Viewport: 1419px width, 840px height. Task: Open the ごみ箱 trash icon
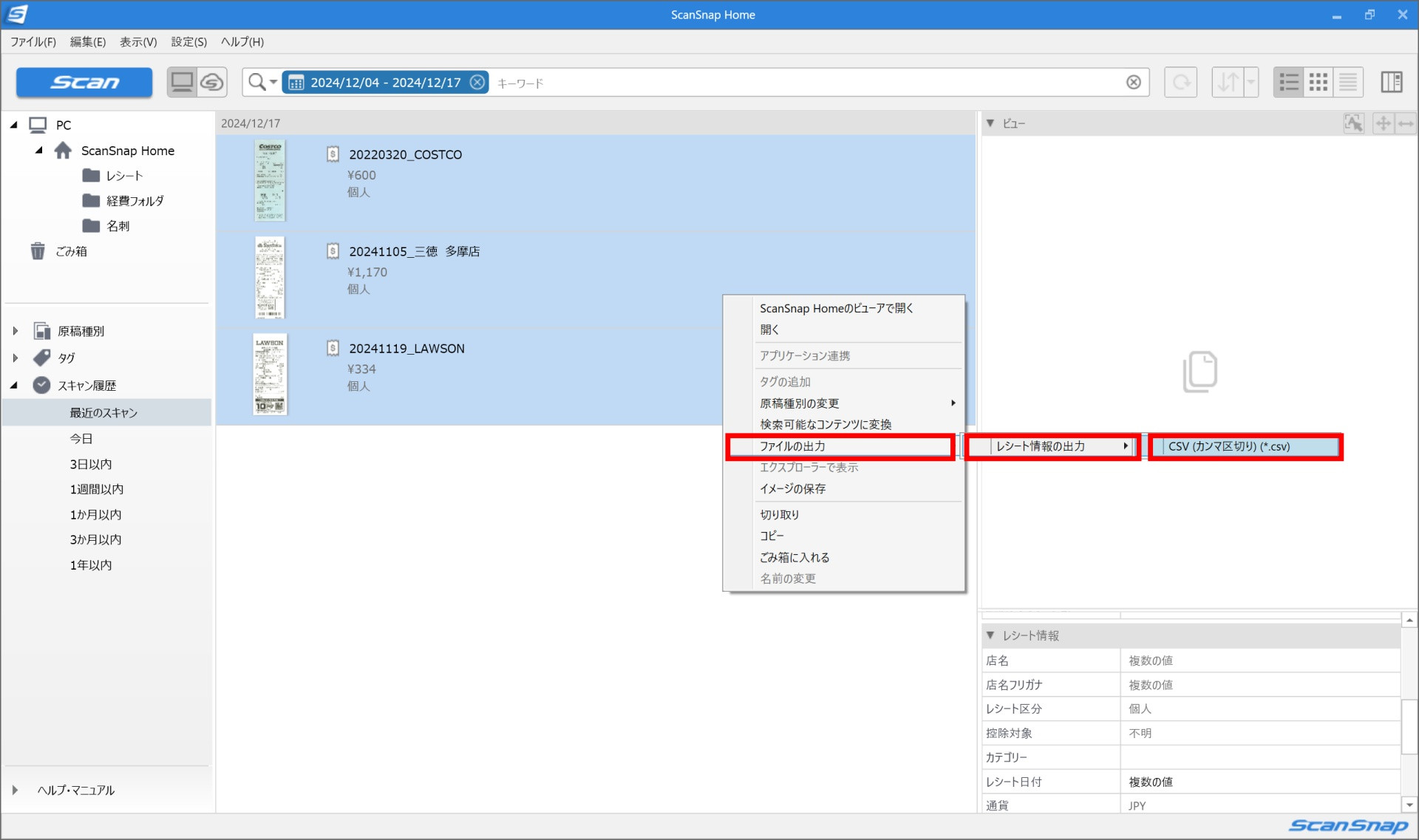click(x=37, y=251)
